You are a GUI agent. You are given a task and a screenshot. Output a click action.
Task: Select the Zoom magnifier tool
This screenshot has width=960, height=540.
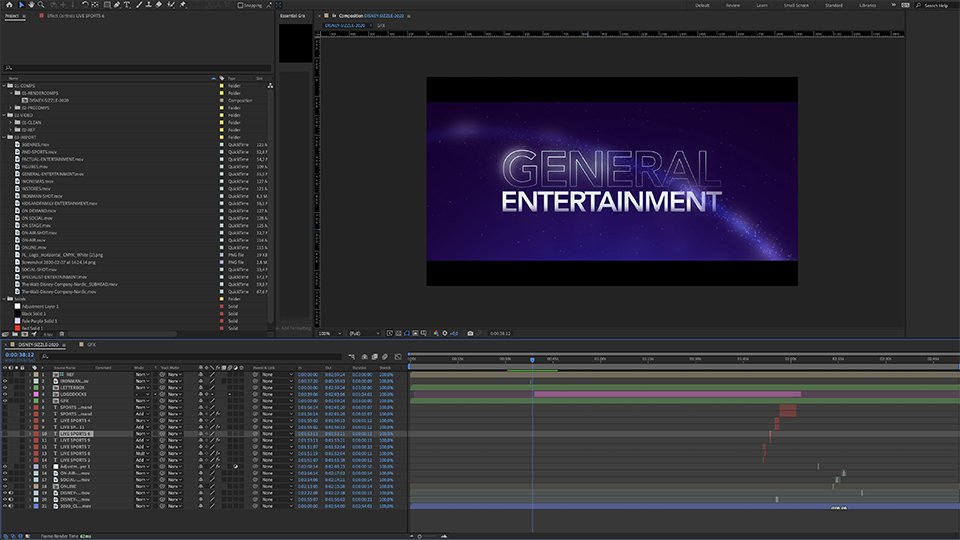click(x=41, y=4)
